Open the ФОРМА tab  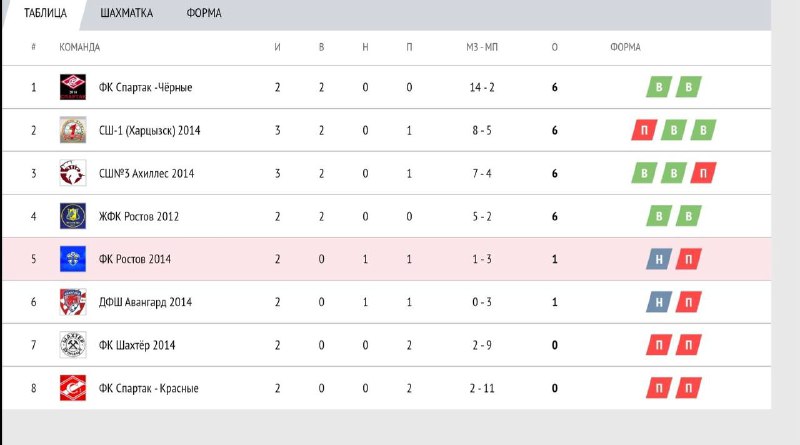pyautogui.click(x=204, y=13)
